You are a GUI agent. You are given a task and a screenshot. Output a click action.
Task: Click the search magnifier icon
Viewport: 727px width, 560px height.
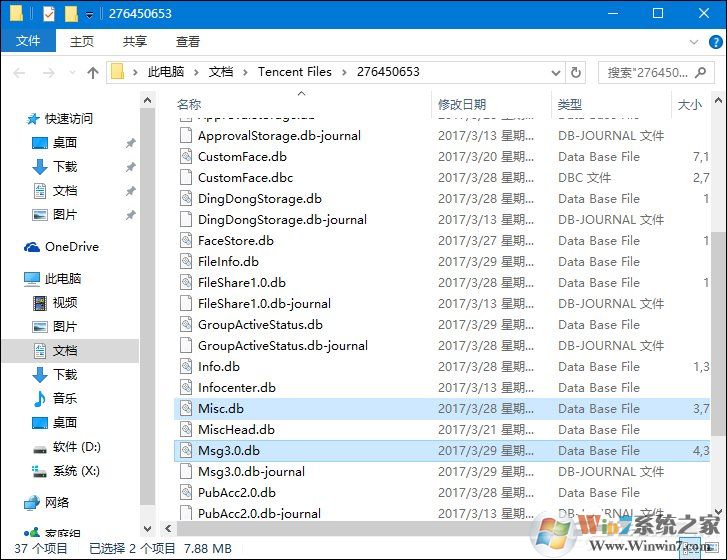(701, 72)
